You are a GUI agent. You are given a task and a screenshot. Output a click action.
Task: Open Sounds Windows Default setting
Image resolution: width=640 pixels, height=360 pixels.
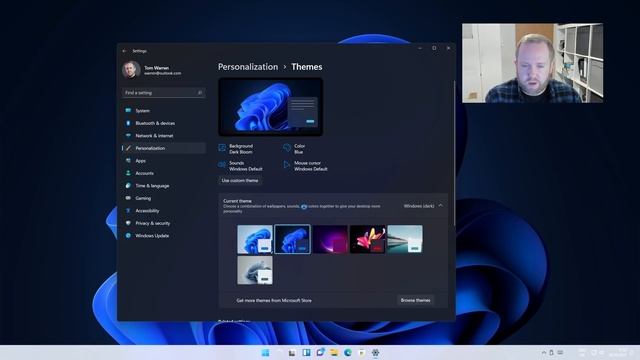tap(240, 166)
